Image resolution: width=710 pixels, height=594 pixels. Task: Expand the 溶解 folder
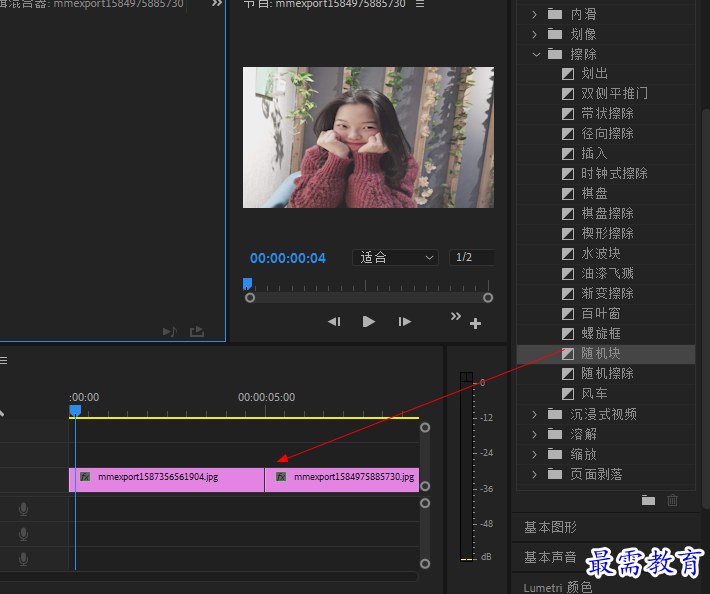coord(535,435)
